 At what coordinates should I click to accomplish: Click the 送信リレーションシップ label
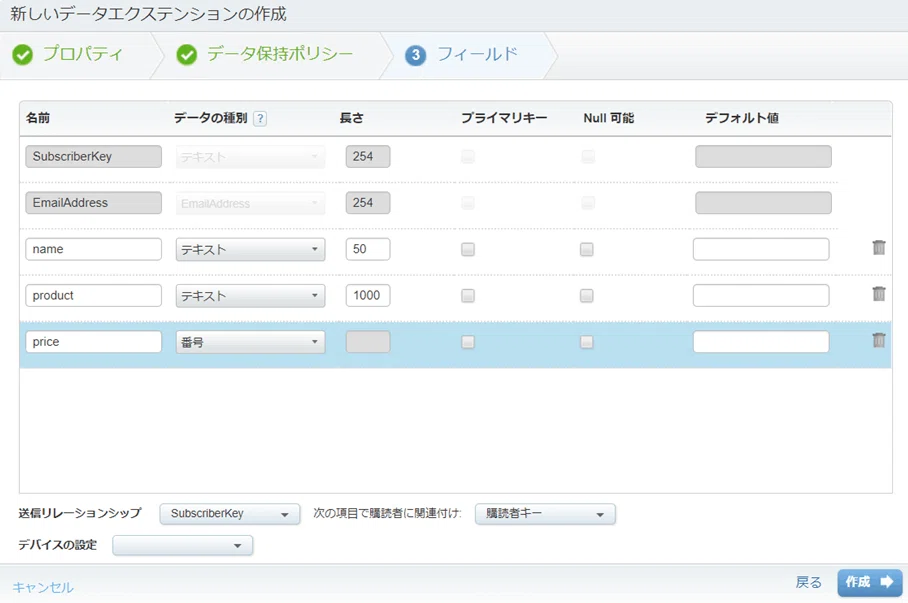pyautogui.click(x=80, y=513)
